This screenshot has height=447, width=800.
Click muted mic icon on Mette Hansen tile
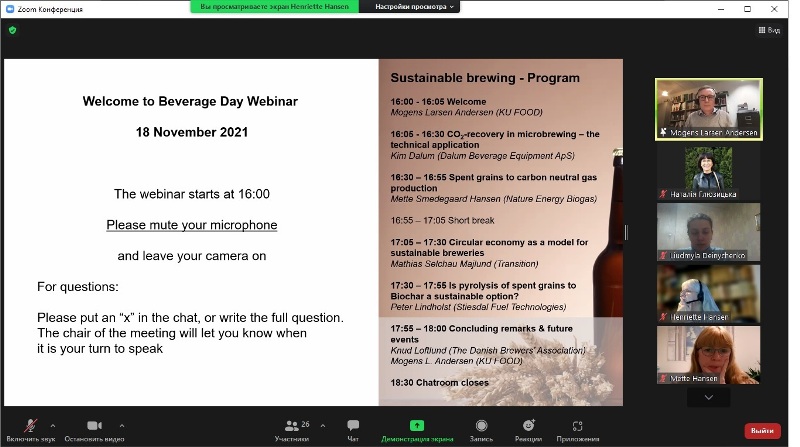pos(663,378)
